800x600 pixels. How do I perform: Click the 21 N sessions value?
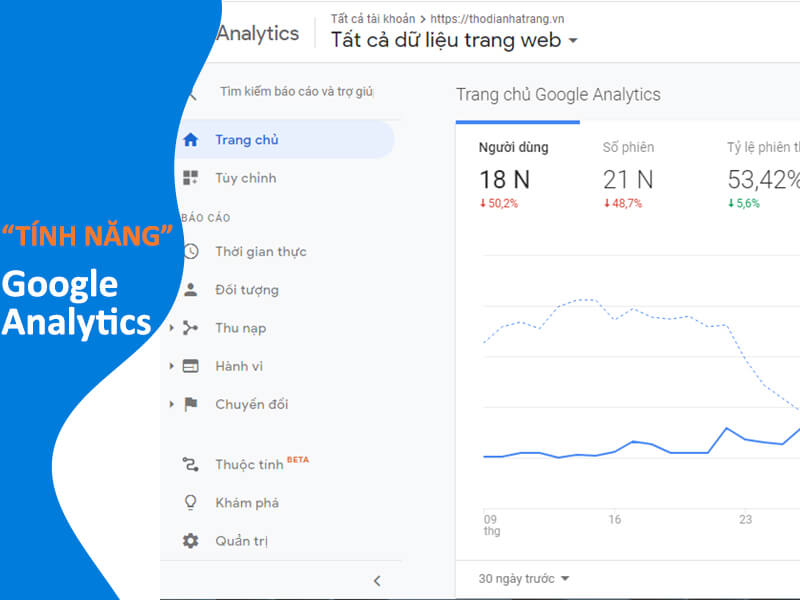[628, 180]
